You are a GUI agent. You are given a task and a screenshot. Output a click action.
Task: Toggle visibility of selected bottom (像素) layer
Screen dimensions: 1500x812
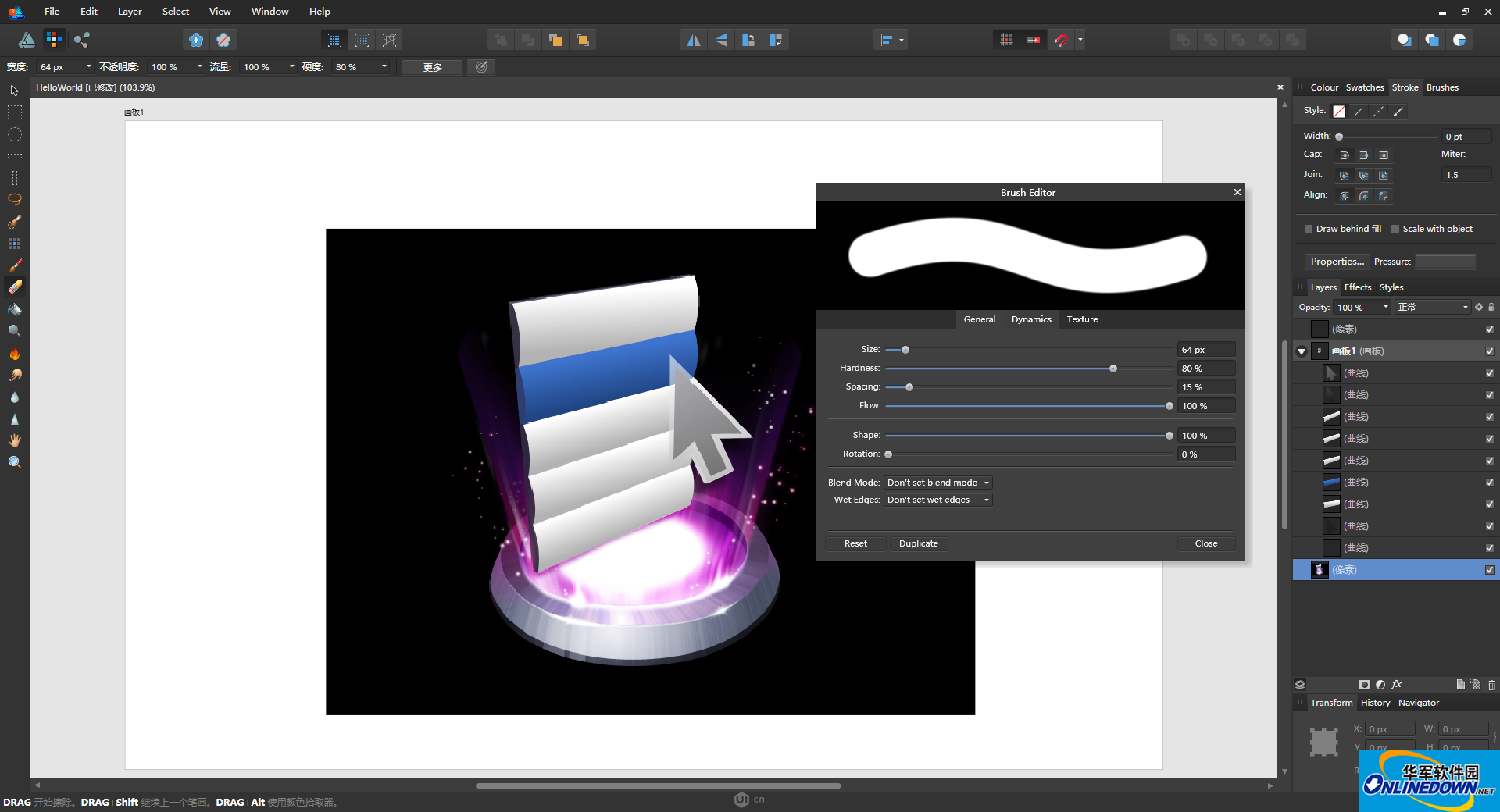[x=1490, y=570]
